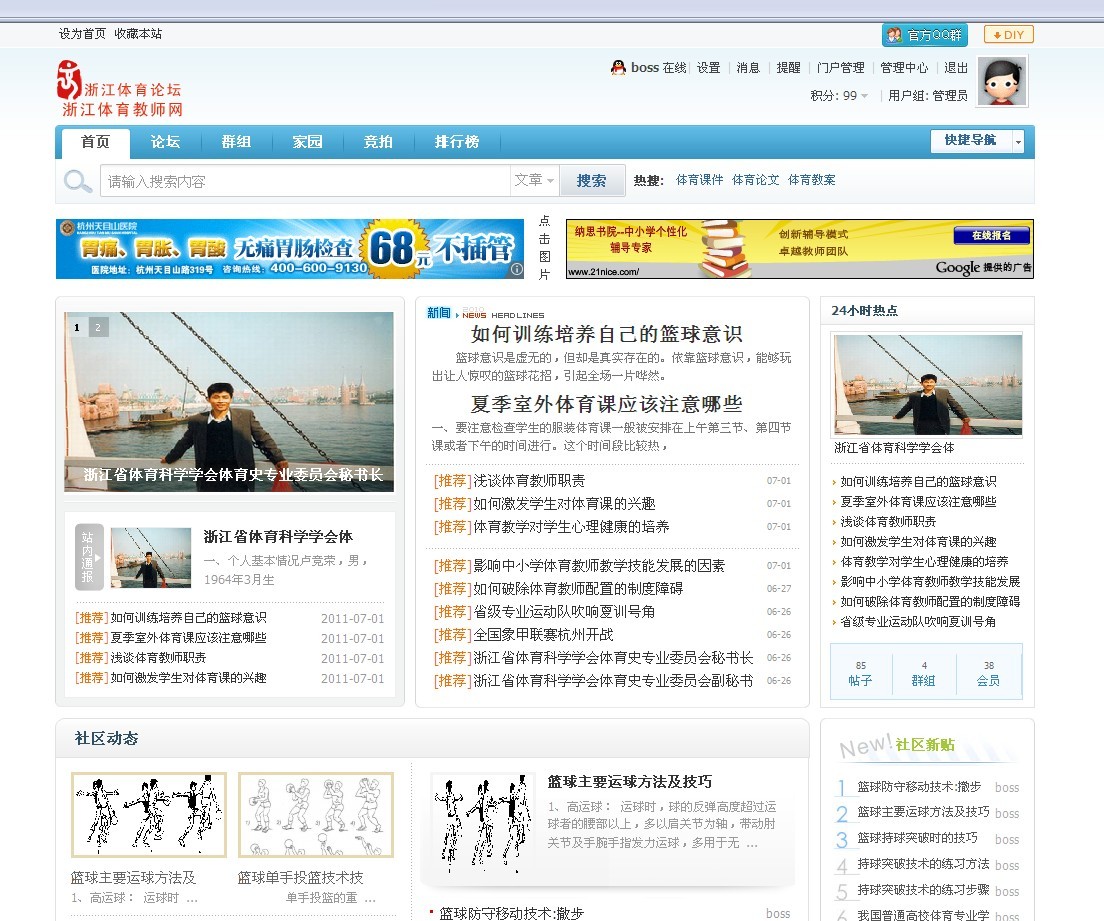This screenshot has width=1104, height=921.
Task: Click hot search term 体育论文
Action: (x=755, y=180)
